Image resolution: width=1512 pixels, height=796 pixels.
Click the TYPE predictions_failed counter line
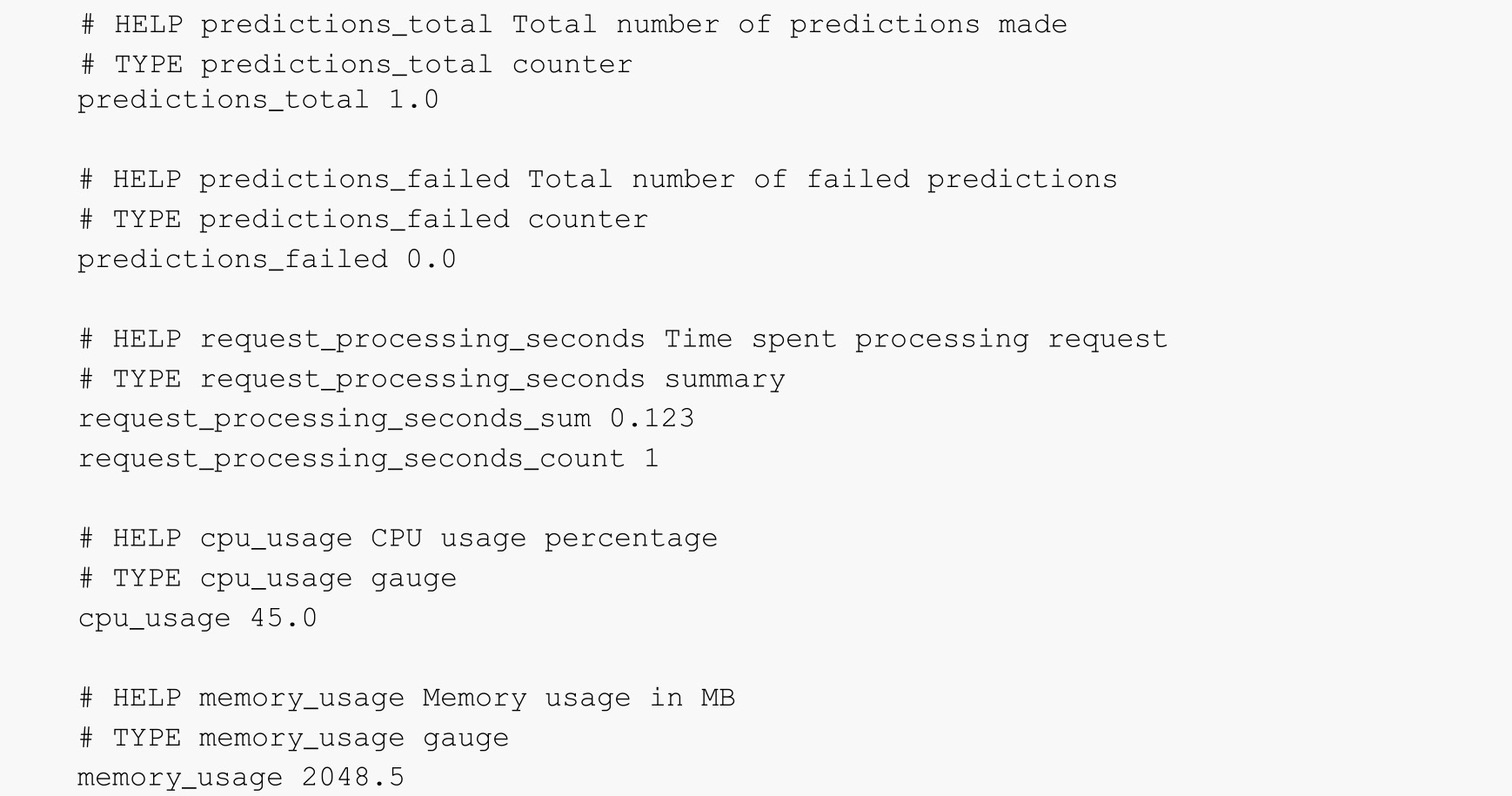[x=364, y=219]
